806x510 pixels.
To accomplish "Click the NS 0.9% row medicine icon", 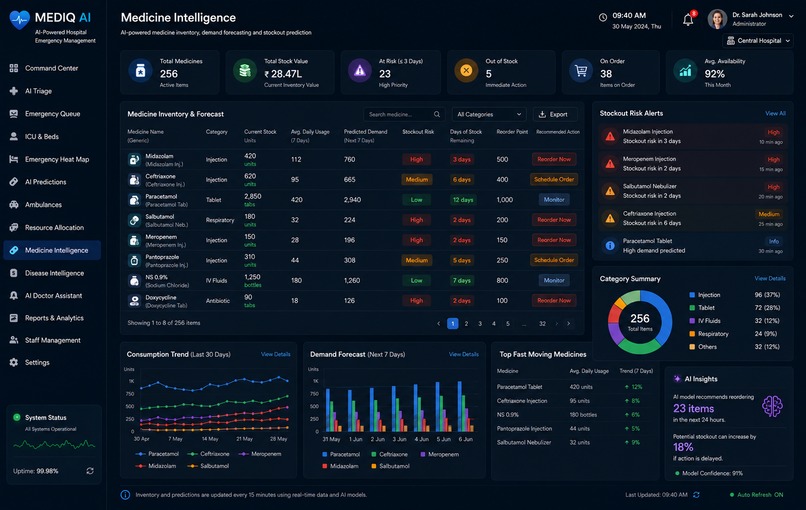I will click(134, 281).
